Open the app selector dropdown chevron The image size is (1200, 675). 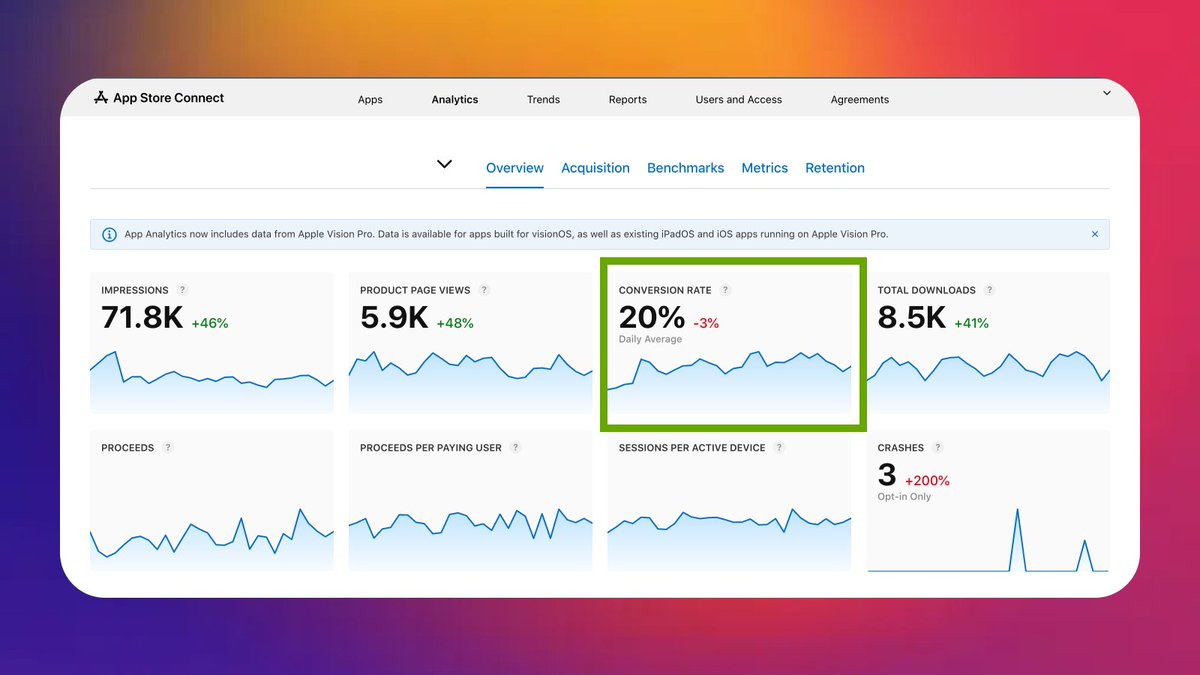click(x=444, y=165)
